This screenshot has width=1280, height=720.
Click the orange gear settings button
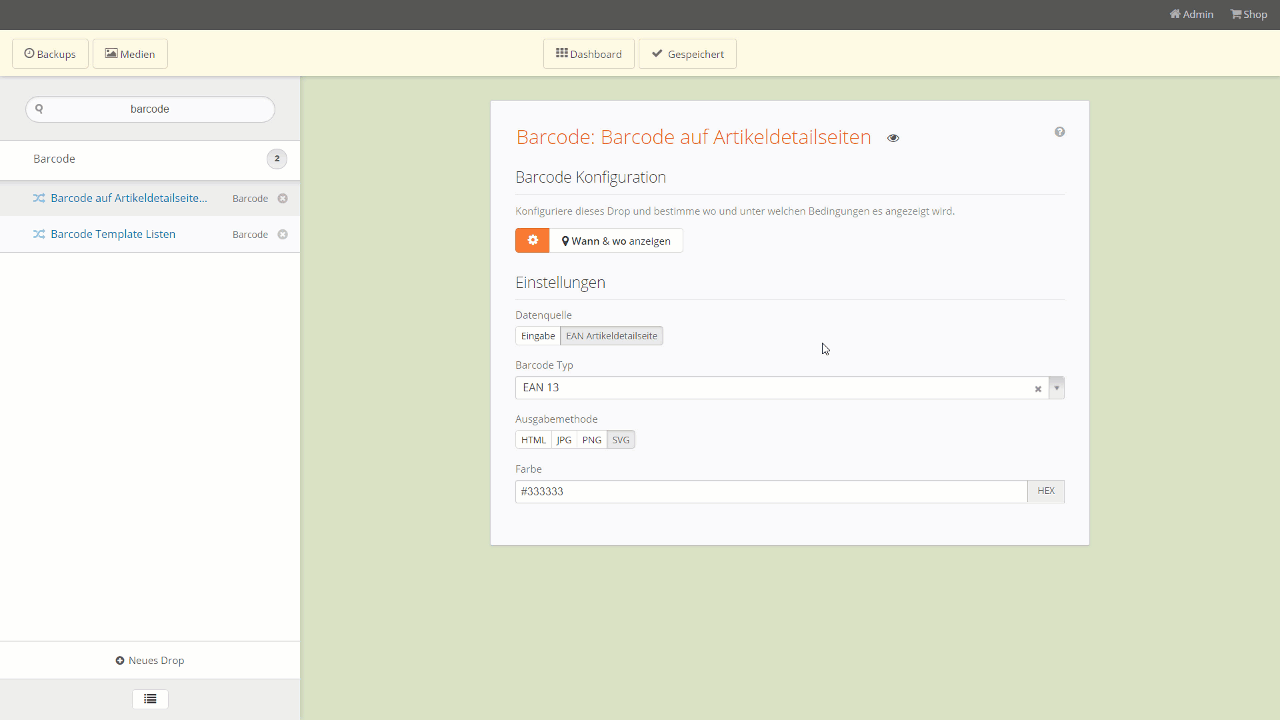[x=532, y=241]
